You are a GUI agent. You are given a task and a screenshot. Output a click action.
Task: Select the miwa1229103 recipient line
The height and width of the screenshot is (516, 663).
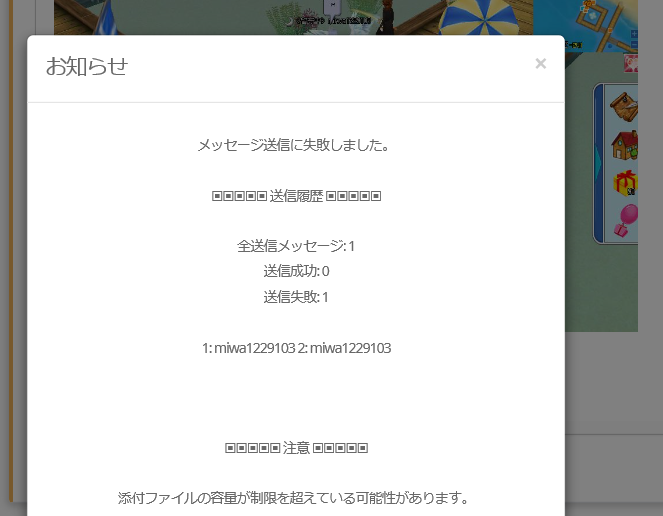296,348
